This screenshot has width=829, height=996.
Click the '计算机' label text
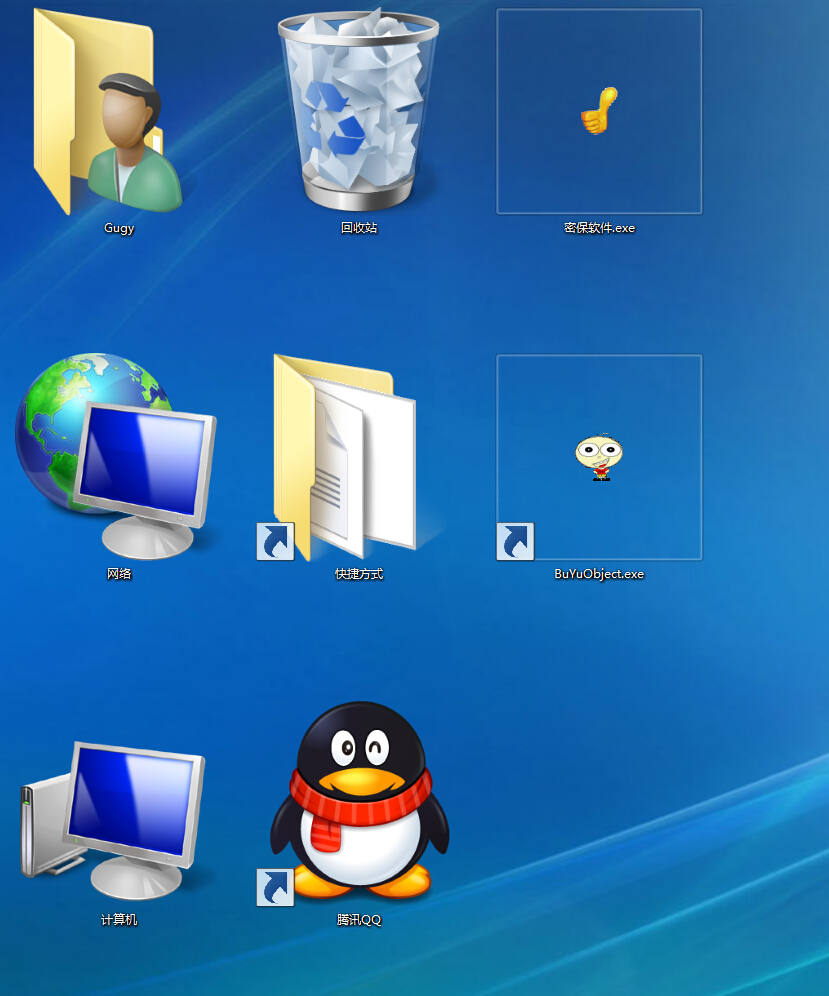pyautogui.click(x=119, y=919)
